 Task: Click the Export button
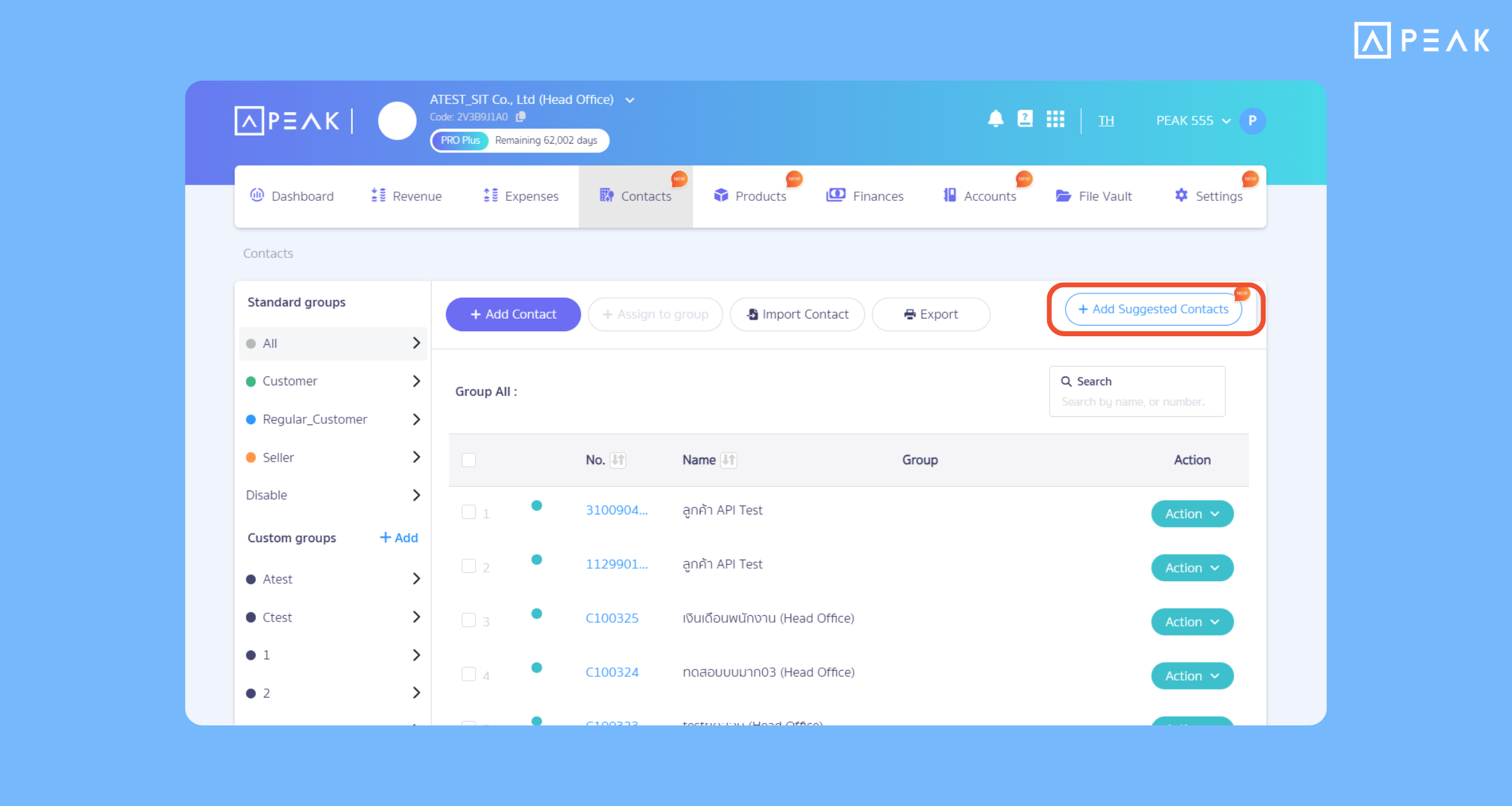[x=931, y=314]
